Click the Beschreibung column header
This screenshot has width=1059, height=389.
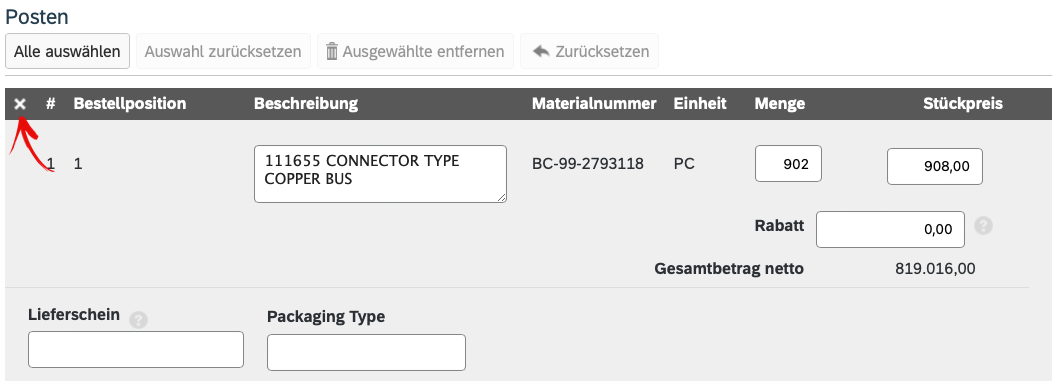pos(306,104)
